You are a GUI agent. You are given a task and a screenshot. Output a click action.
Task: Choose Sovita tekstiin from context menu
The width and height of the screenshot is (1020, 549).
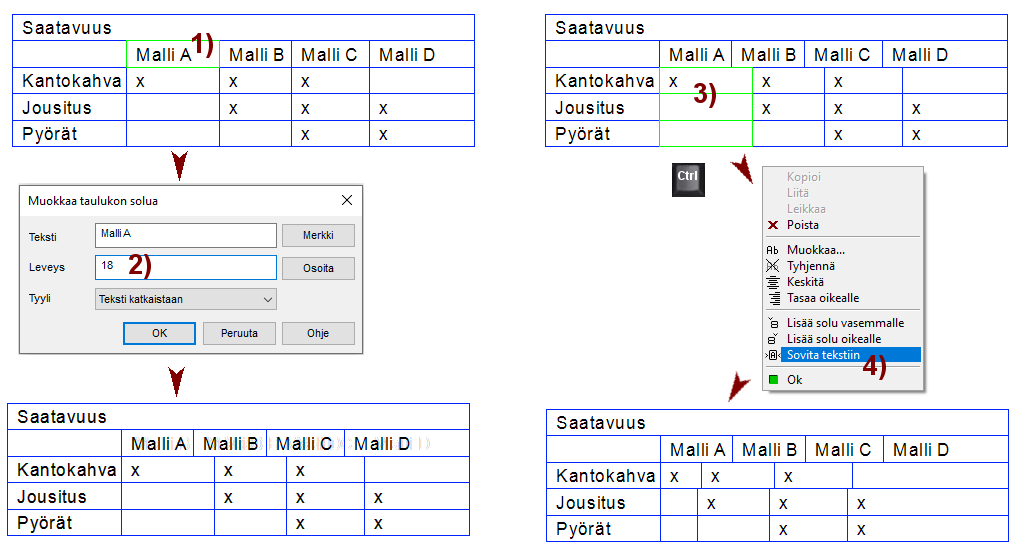(823, 355)
